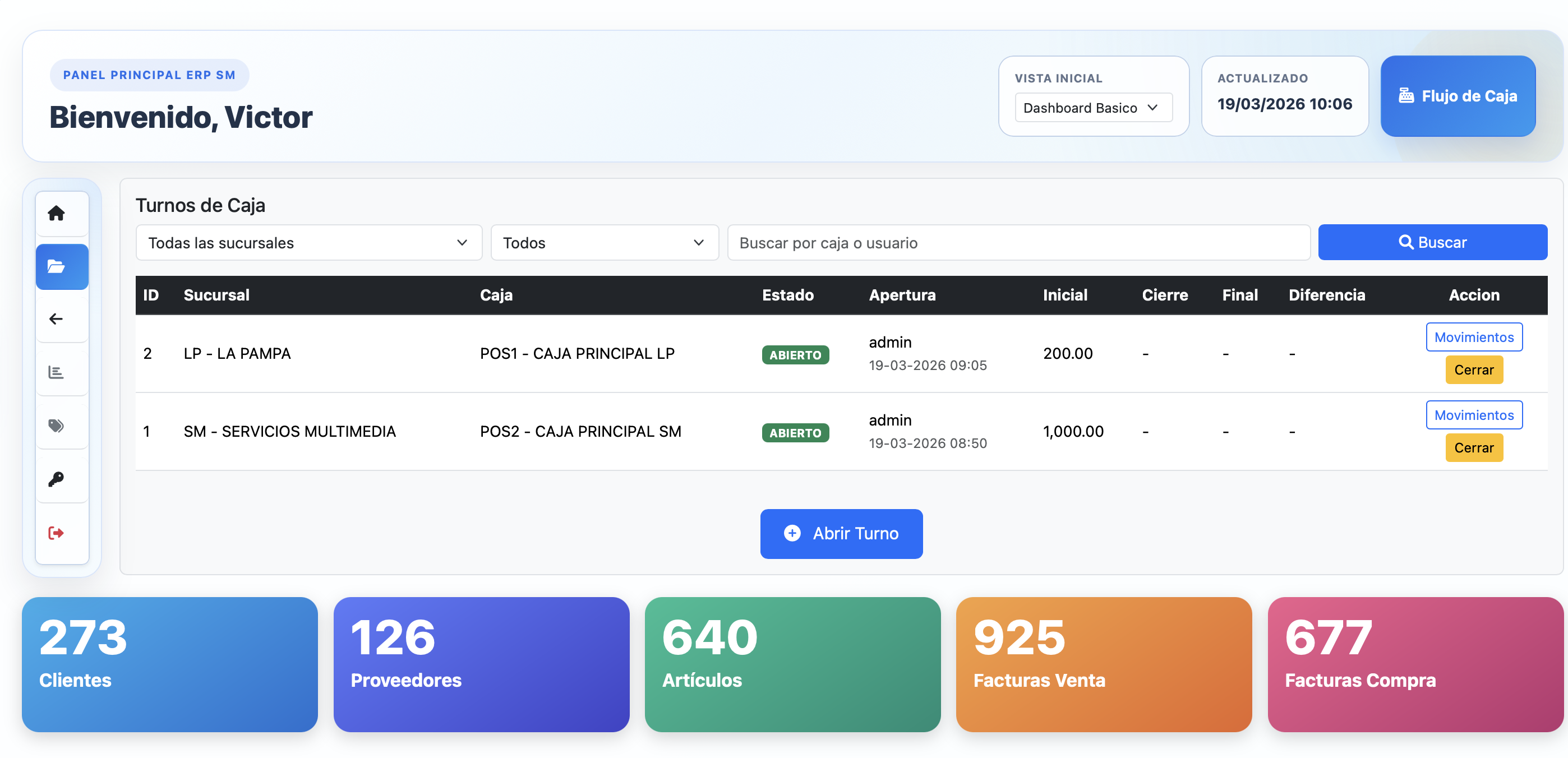Close the POS1 CAJA PRINCIPAL LP shift
This screenshot has height=758, width=1568.
tap(1473, 370)
